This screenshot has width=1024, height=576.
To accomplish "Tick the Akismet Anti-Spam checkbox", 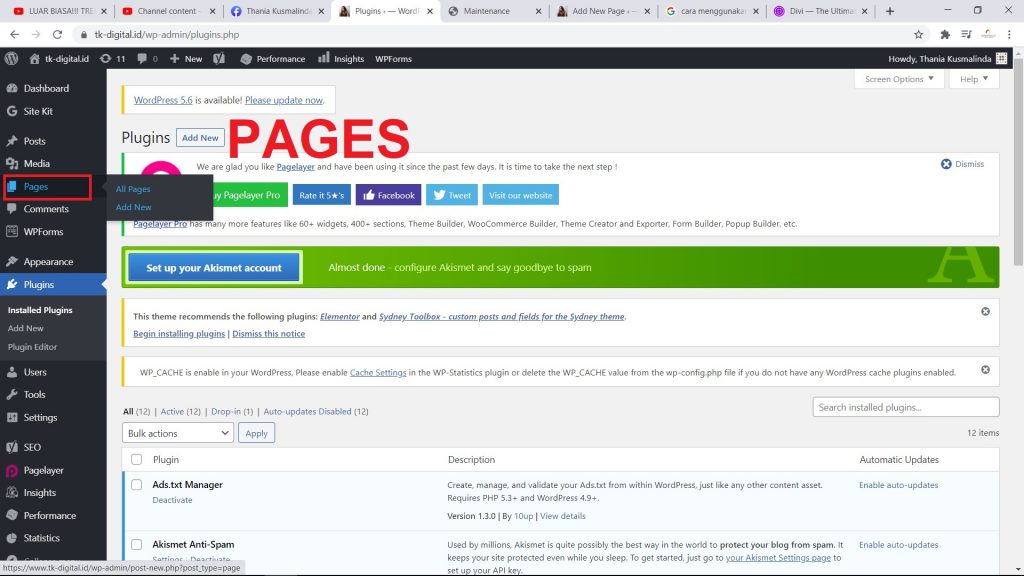I will tap(136, 544).
